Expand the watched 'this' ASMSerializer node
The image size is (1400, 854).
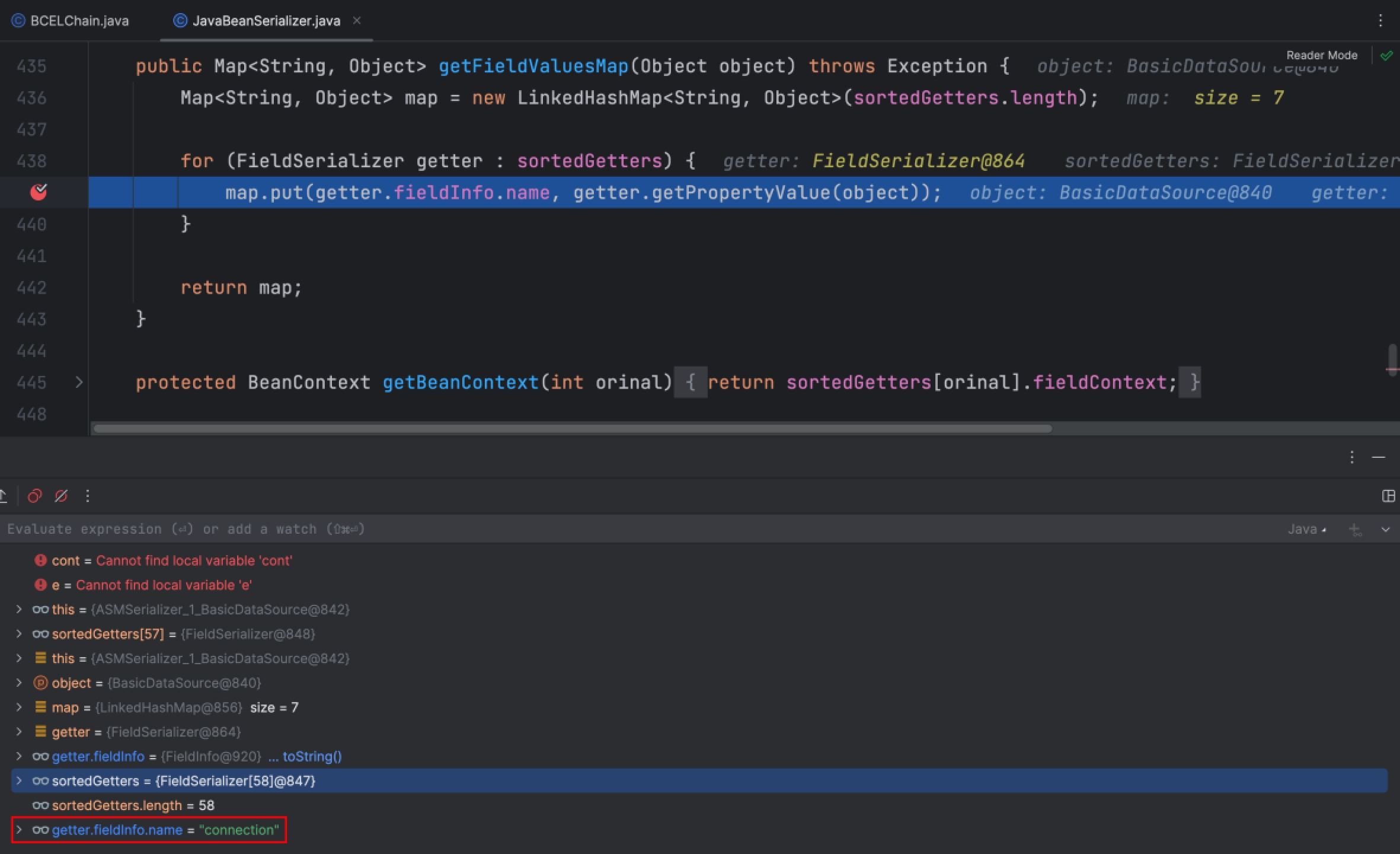tap(19, 609)
